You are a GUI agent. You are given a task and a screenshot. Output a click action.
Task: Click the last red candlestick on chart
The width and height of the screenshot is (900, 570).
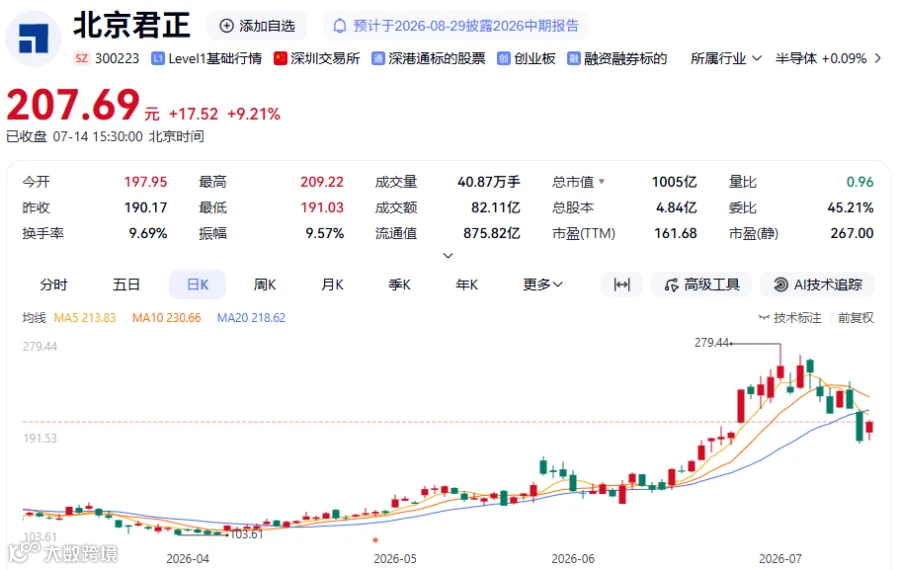point(870,429)
